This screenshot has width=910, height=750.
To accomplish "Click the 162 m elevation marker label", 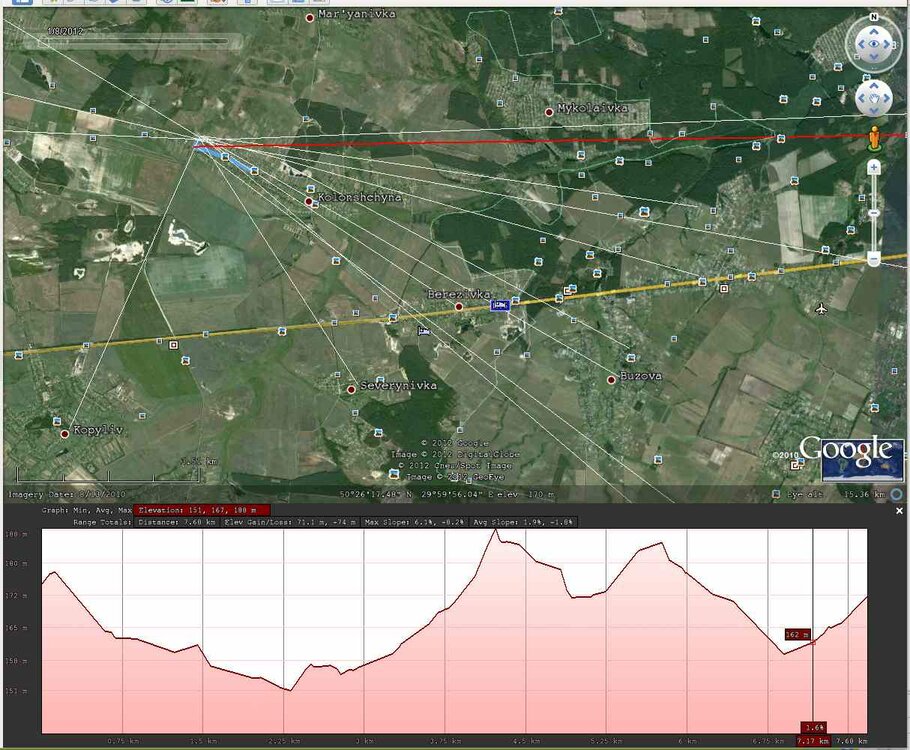I will point(797,634).
